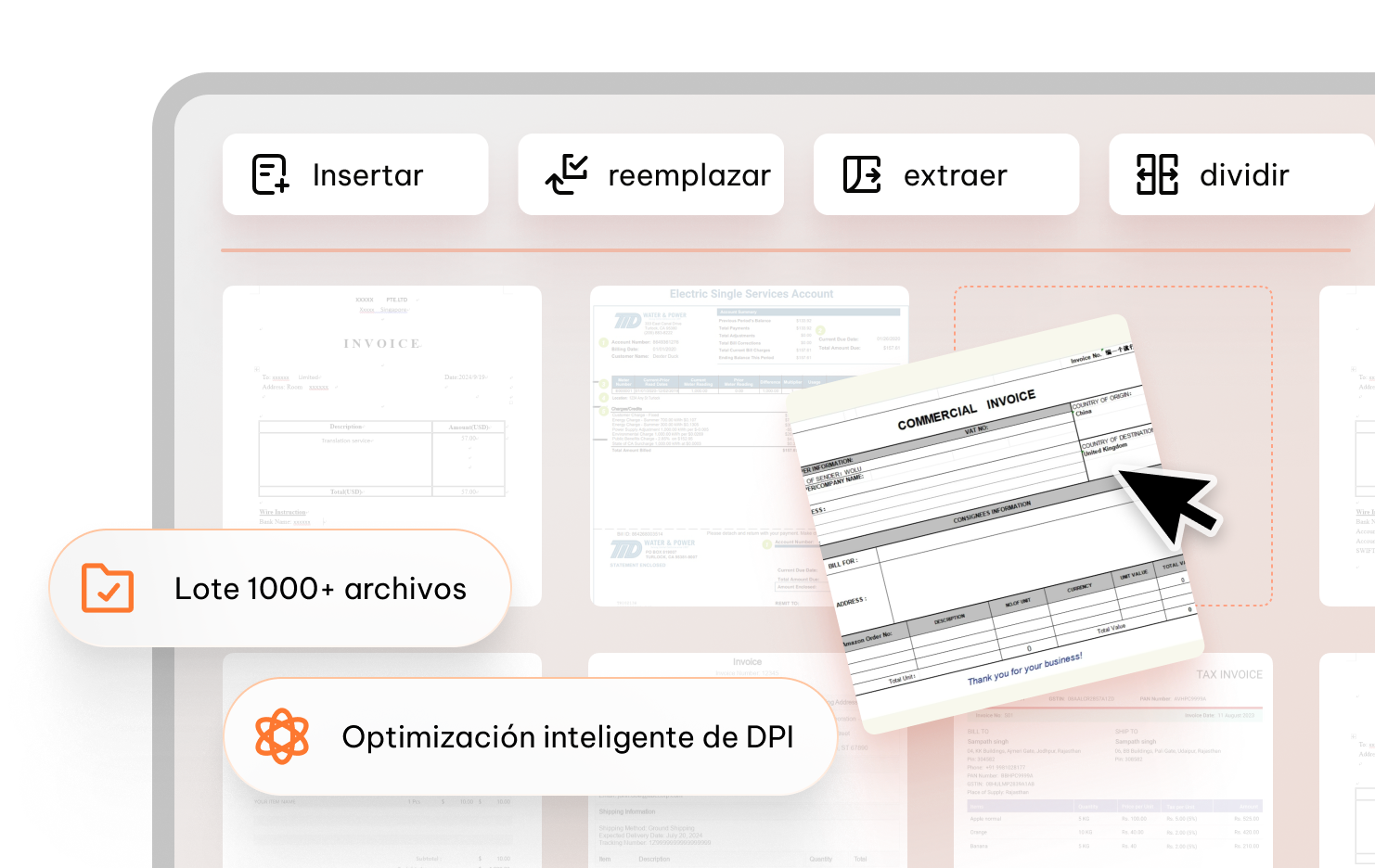Click the reemplazar arrows icon
1375x868 pixels.
point(566,174)
